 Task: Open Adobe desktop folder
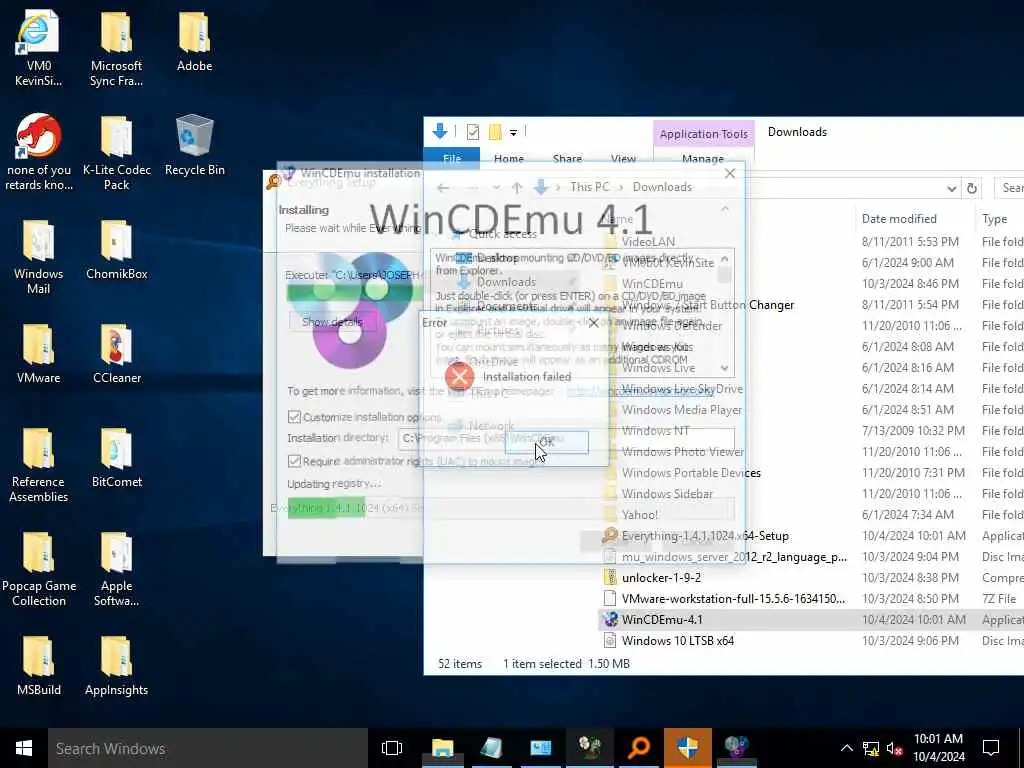tap(194, 42)
